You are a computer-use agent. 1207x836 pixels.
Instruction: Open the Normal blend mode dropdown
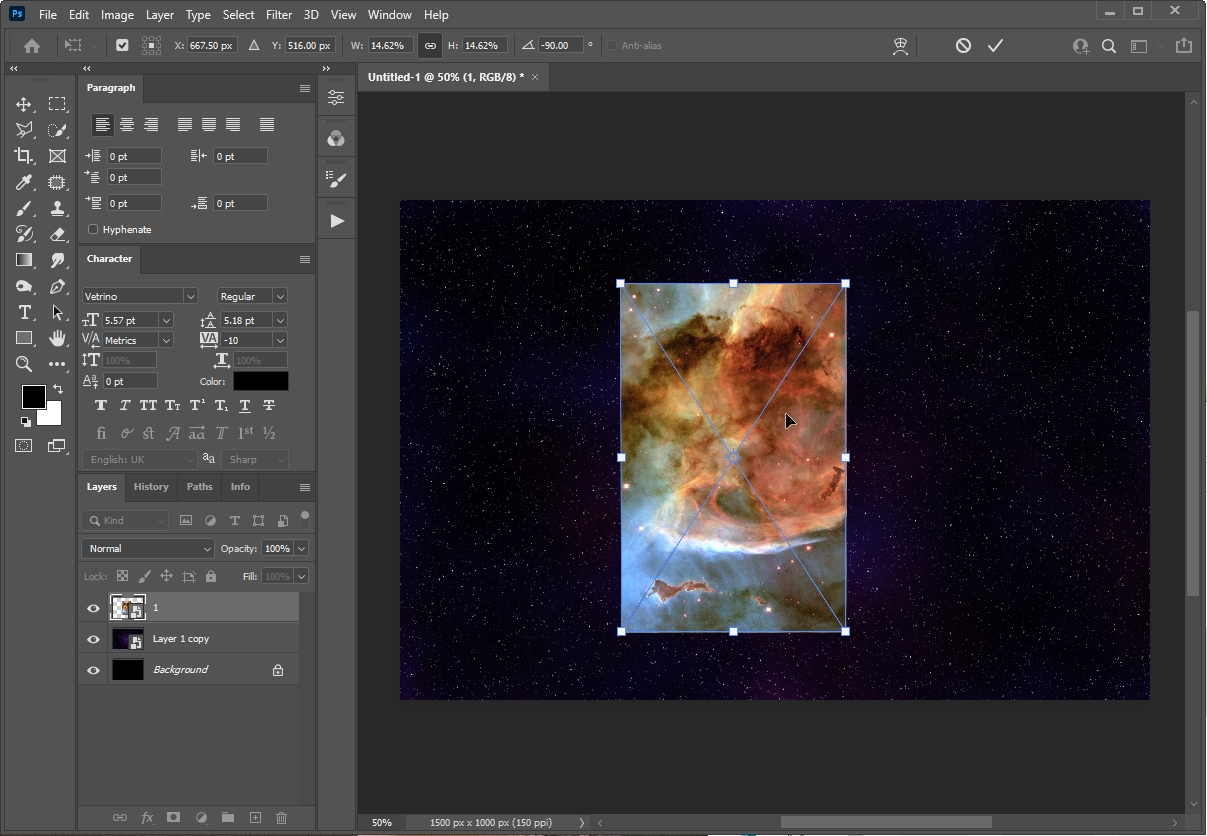point(148,548)
